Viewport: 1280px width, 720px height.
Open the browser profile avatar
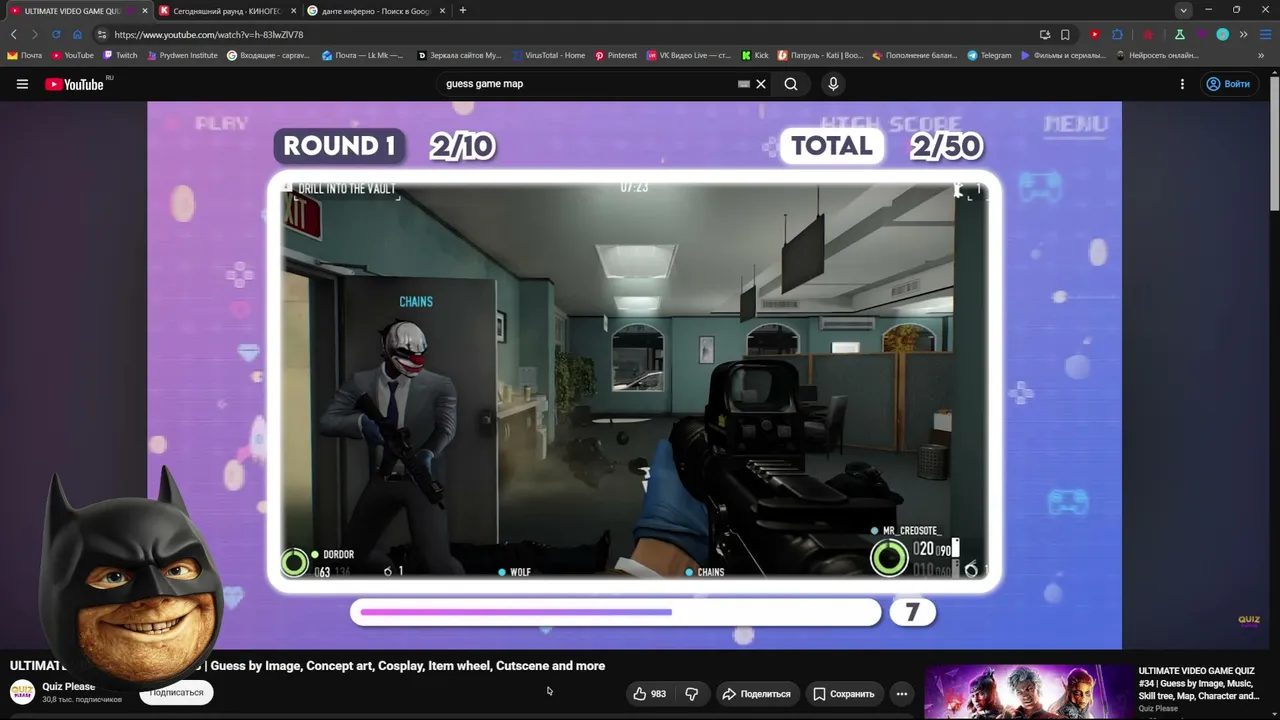click(x=1222, y=34)
